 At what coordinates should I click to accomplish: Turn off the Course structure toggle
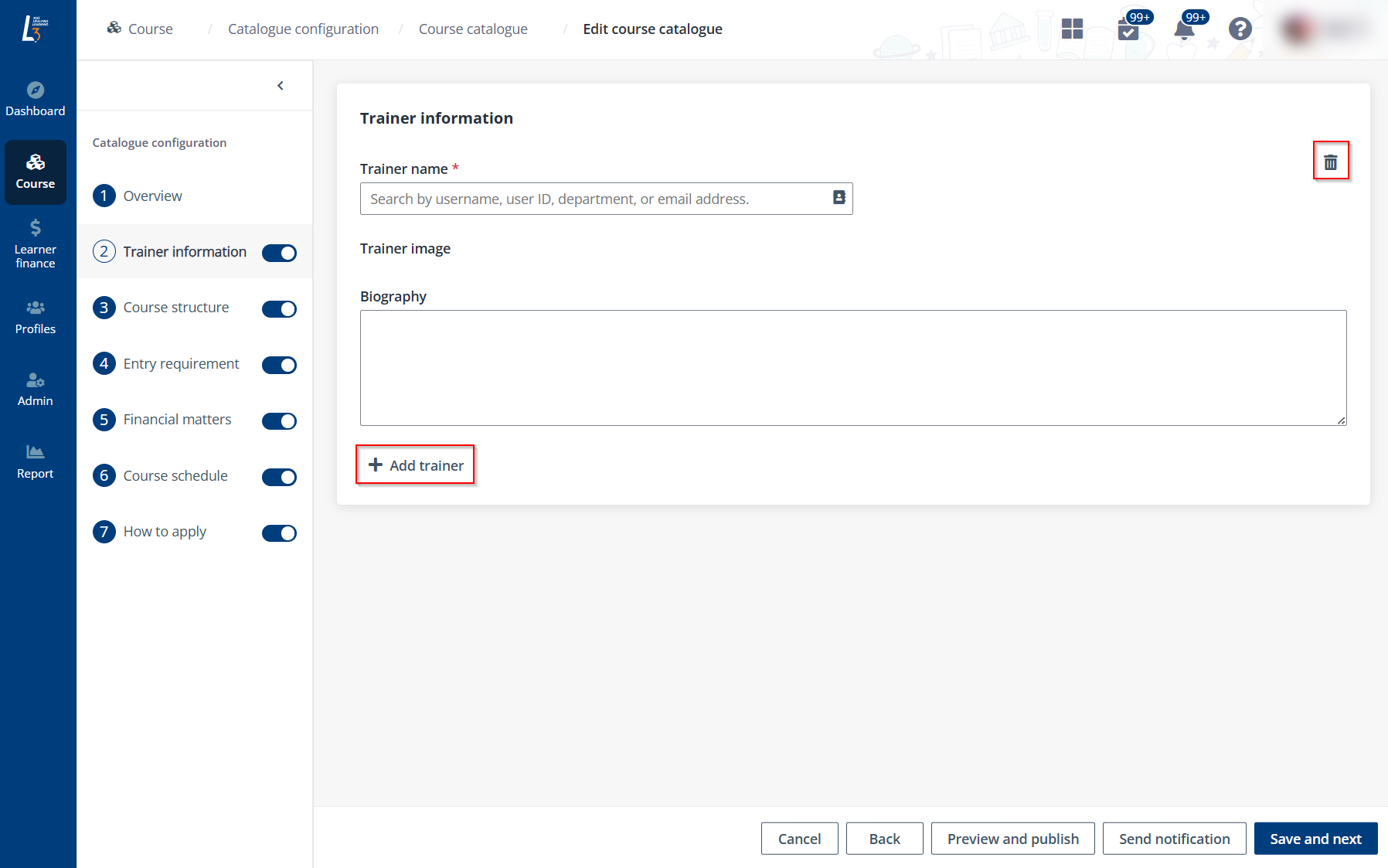279,308
